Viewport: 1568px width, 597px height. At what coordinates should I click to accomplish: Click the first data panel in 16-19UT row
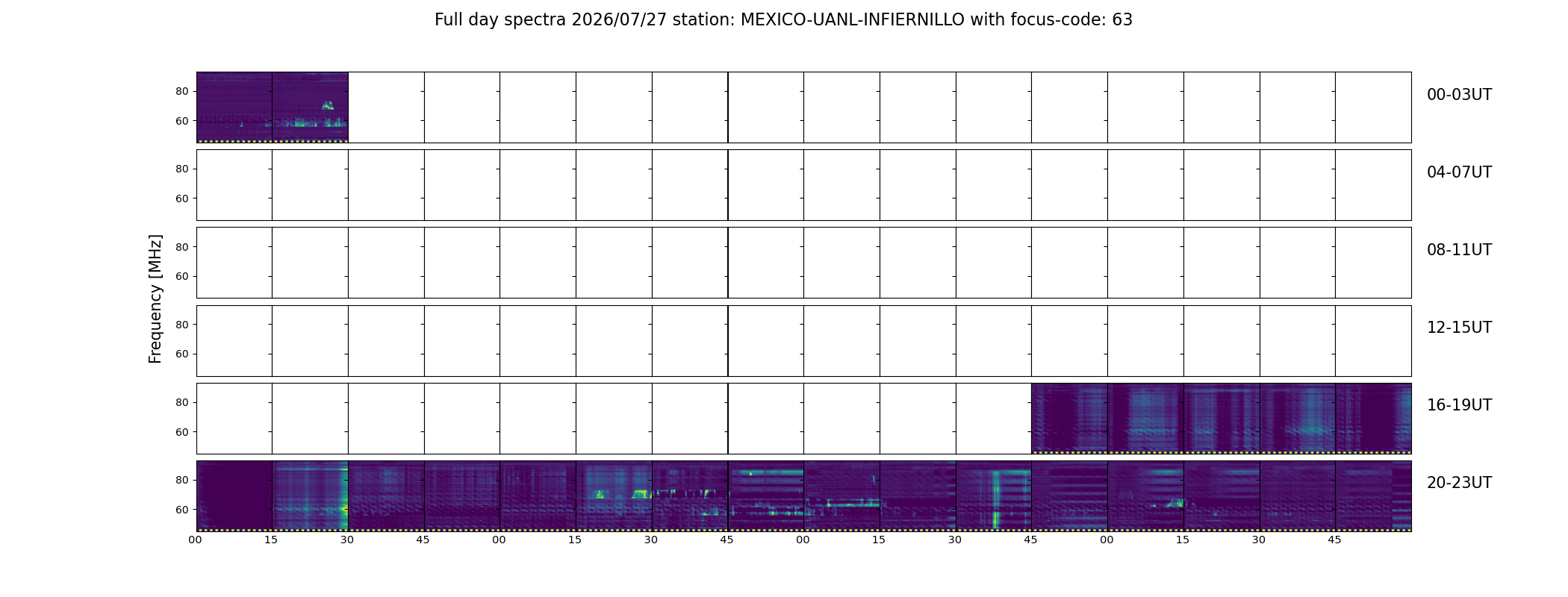point(1069,418)
